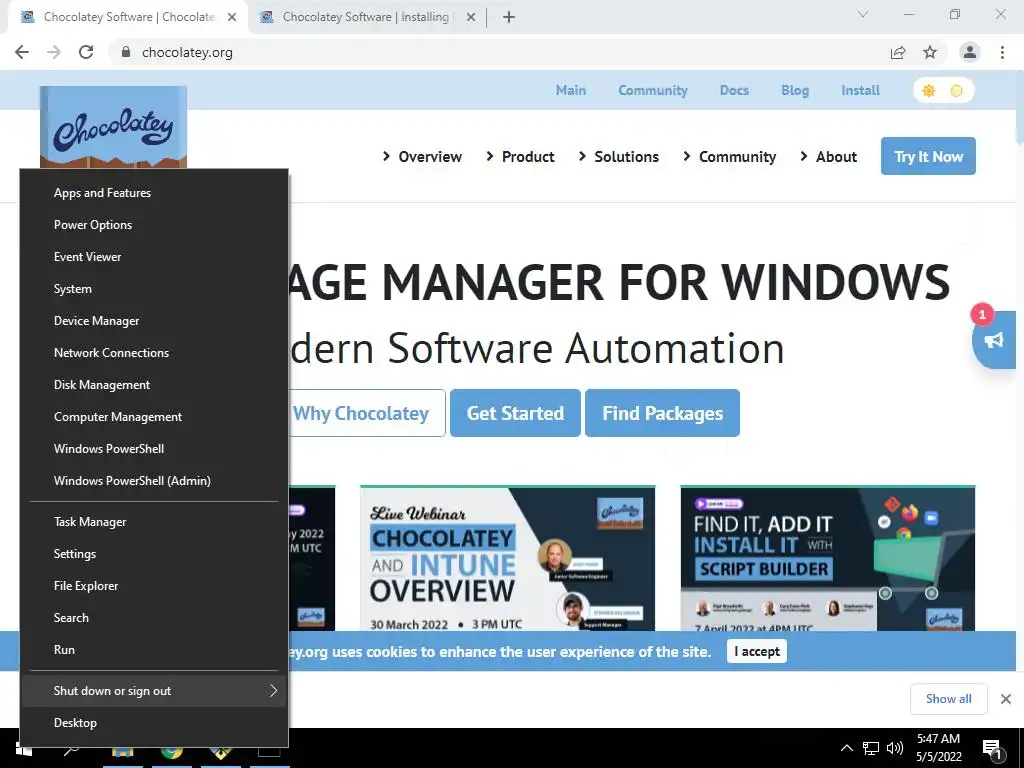The image size is (1024, 768).
Task: Expand Shut down or sign out submenu
Action: [x=155, y=691]
